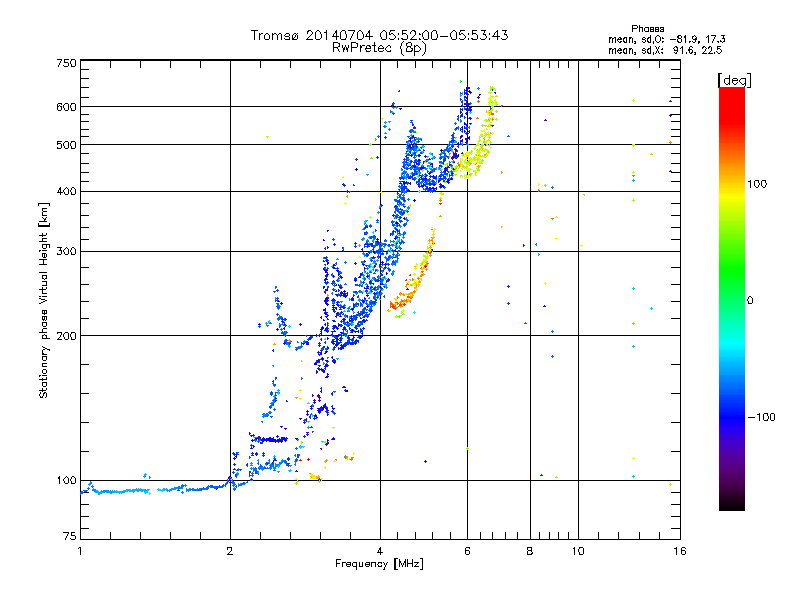Click the y-axis tick label 500
Screen dimensions: 800x600
pyautogui.click(x=67, y=145)
